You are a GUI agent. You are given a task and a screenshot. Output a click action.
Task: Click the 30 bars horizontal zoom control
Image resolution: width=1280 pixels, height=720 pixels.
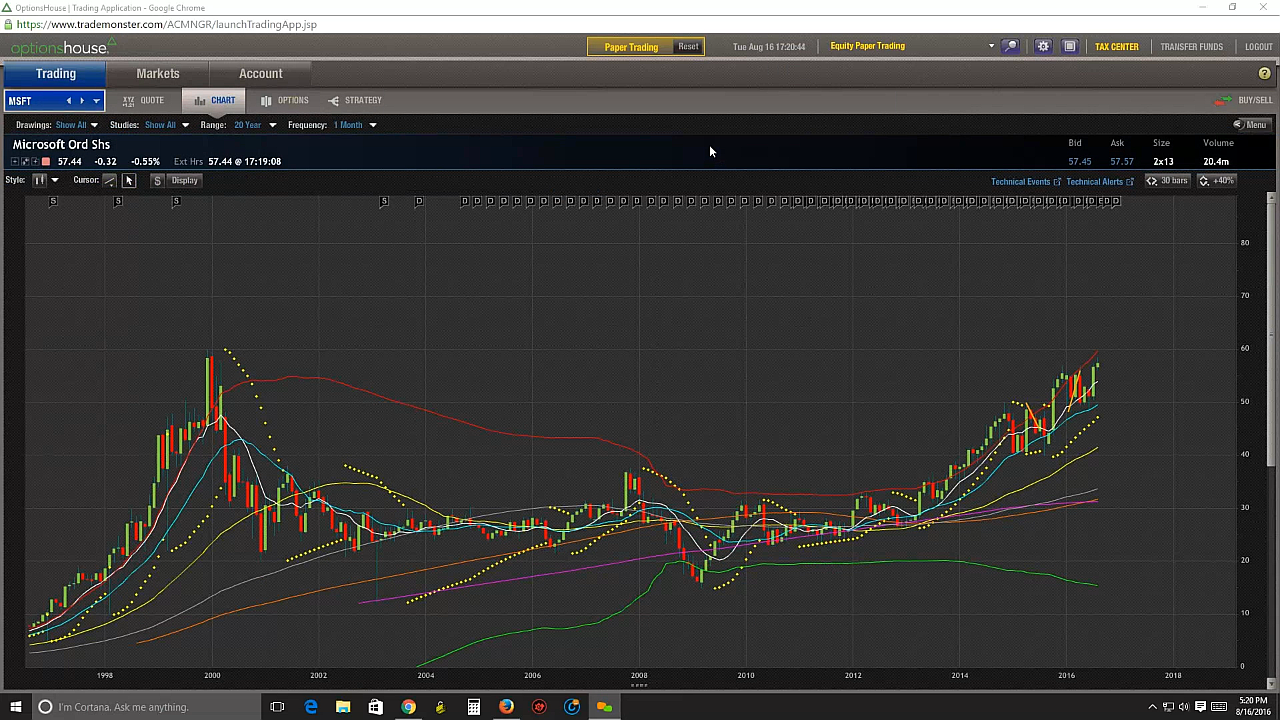click(1167, 181)
